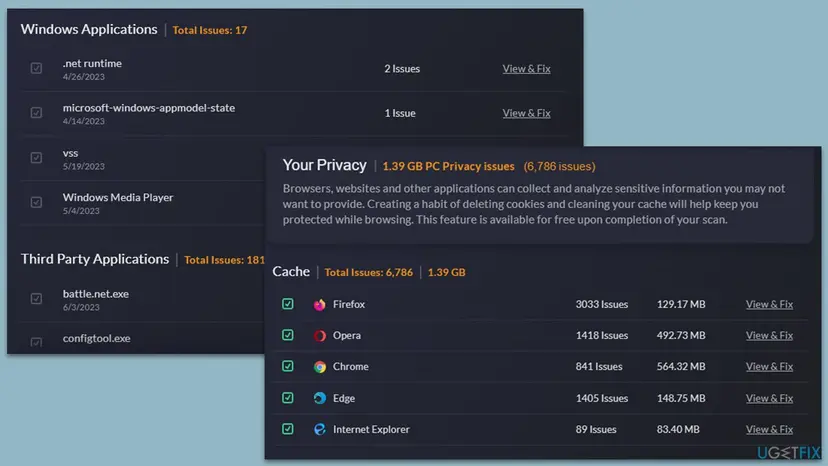The height and width of the screenshot is (466, 828).
Task: Open View & Fix for microsoft-windows-appmodel-state
Action: point(526,113)
